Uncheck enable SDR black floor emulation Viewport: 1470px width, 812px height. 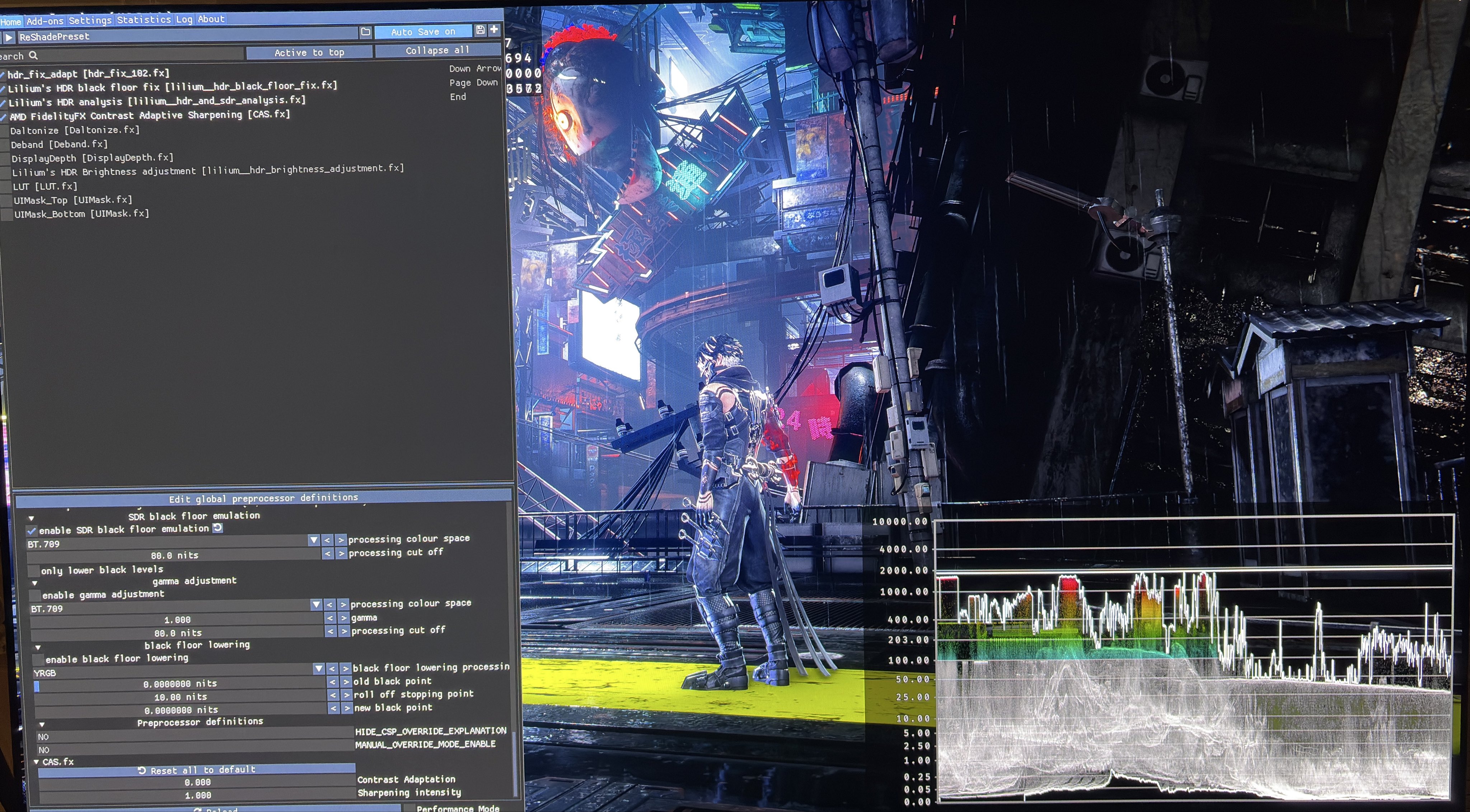[32, 531]
